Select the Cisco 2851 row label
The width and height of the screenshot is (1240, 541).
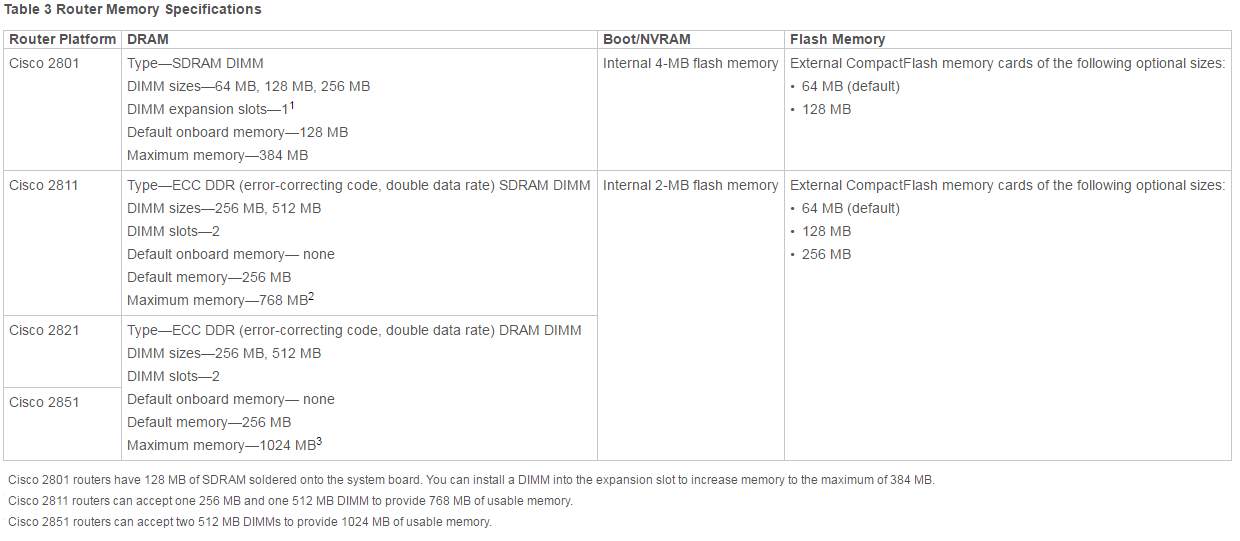click(x=44, y=402)
